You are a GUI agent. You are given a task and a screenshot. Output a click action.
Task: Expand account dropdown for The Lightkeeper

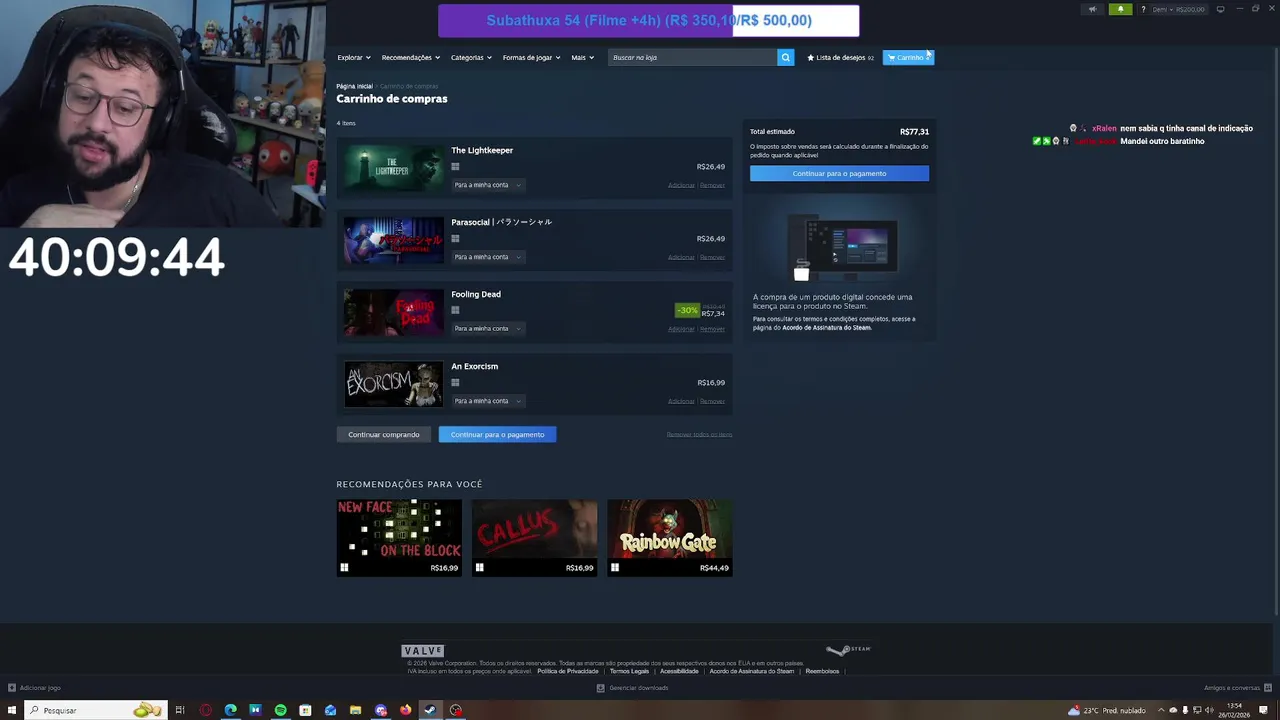click(x=487, y=185)
